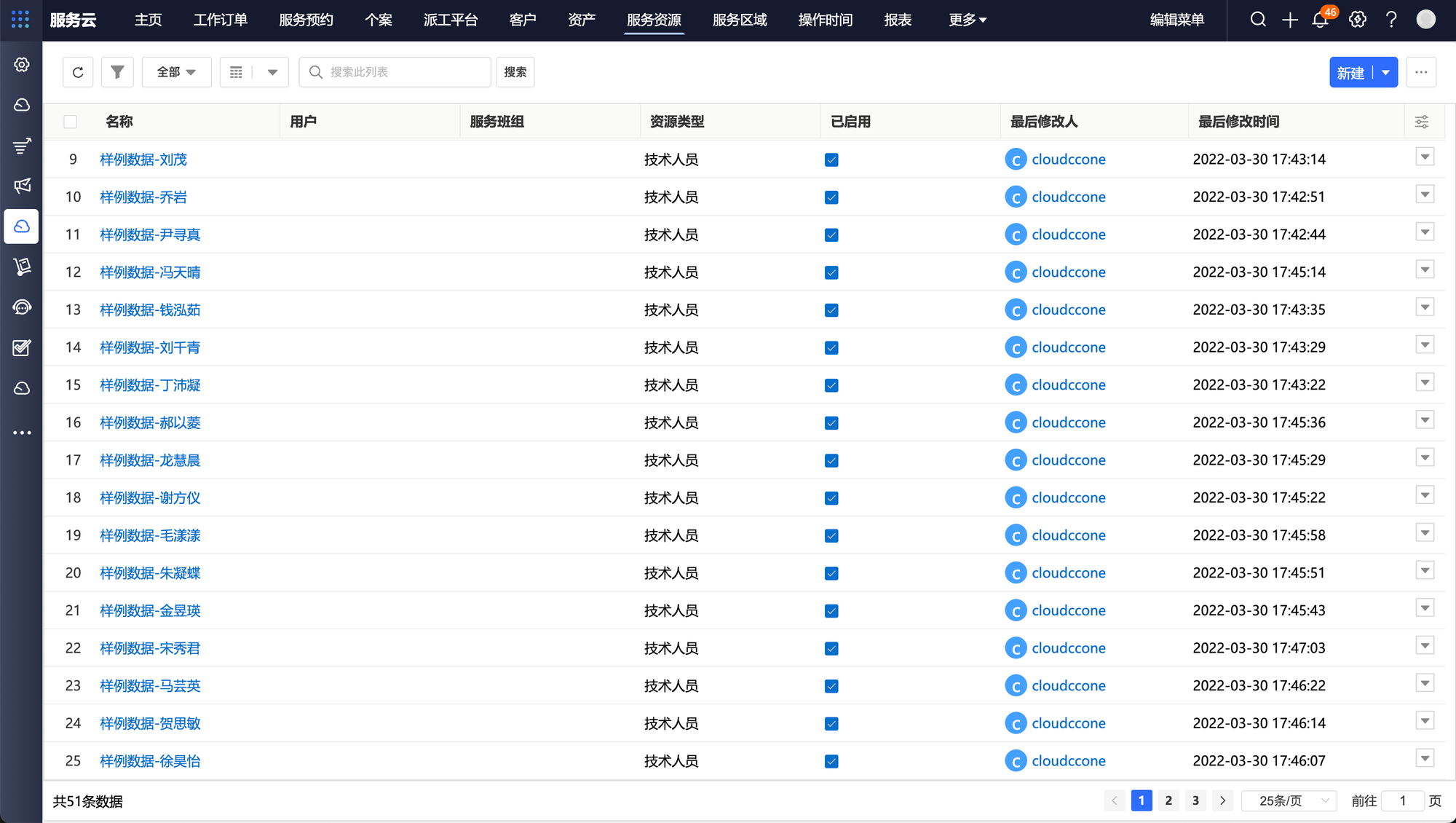Open the row action dropdown for 样例数据-乔岩

click(1425, 194)
